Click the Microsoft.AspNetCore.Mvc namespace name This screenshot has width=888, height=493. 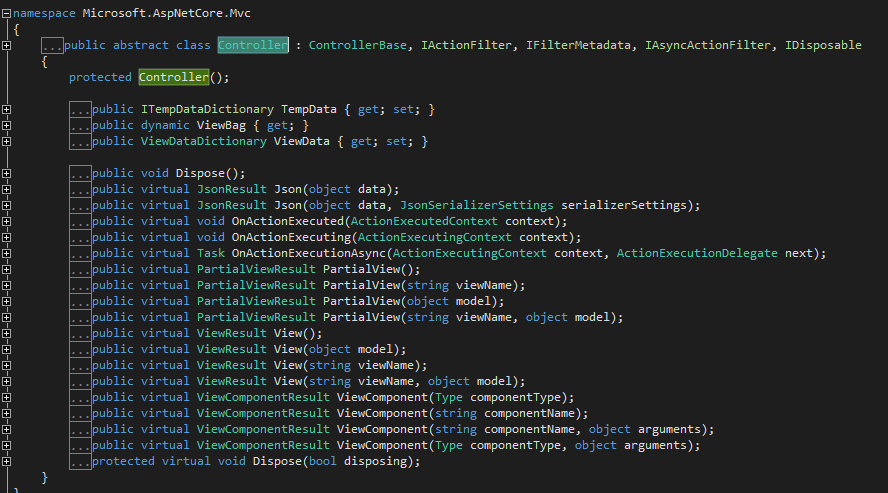tap(166, 13)
